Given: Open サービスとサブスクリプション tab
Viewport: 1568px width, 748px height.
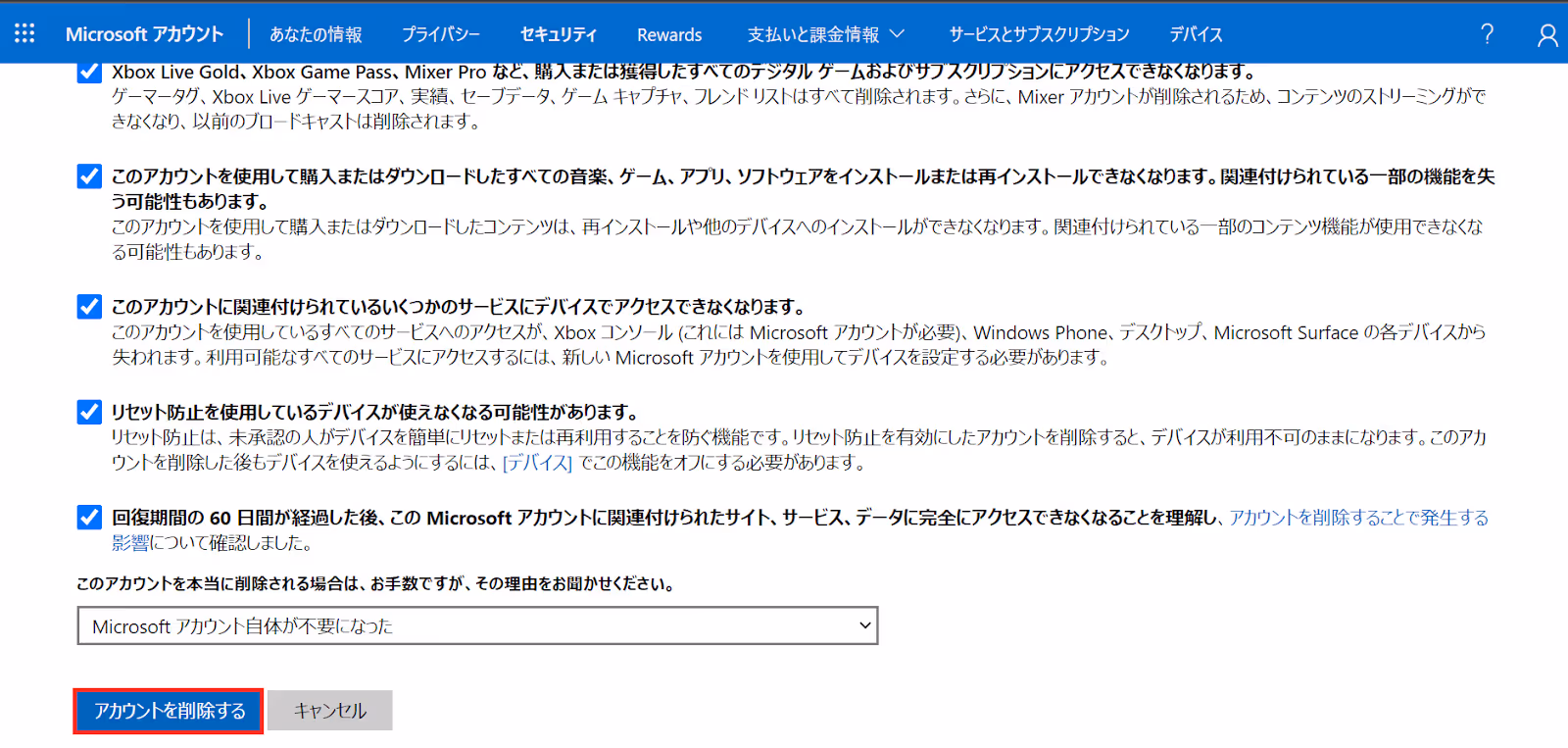Looking at the screenshot, I should pyautogui.click(x=1039, y=34).
